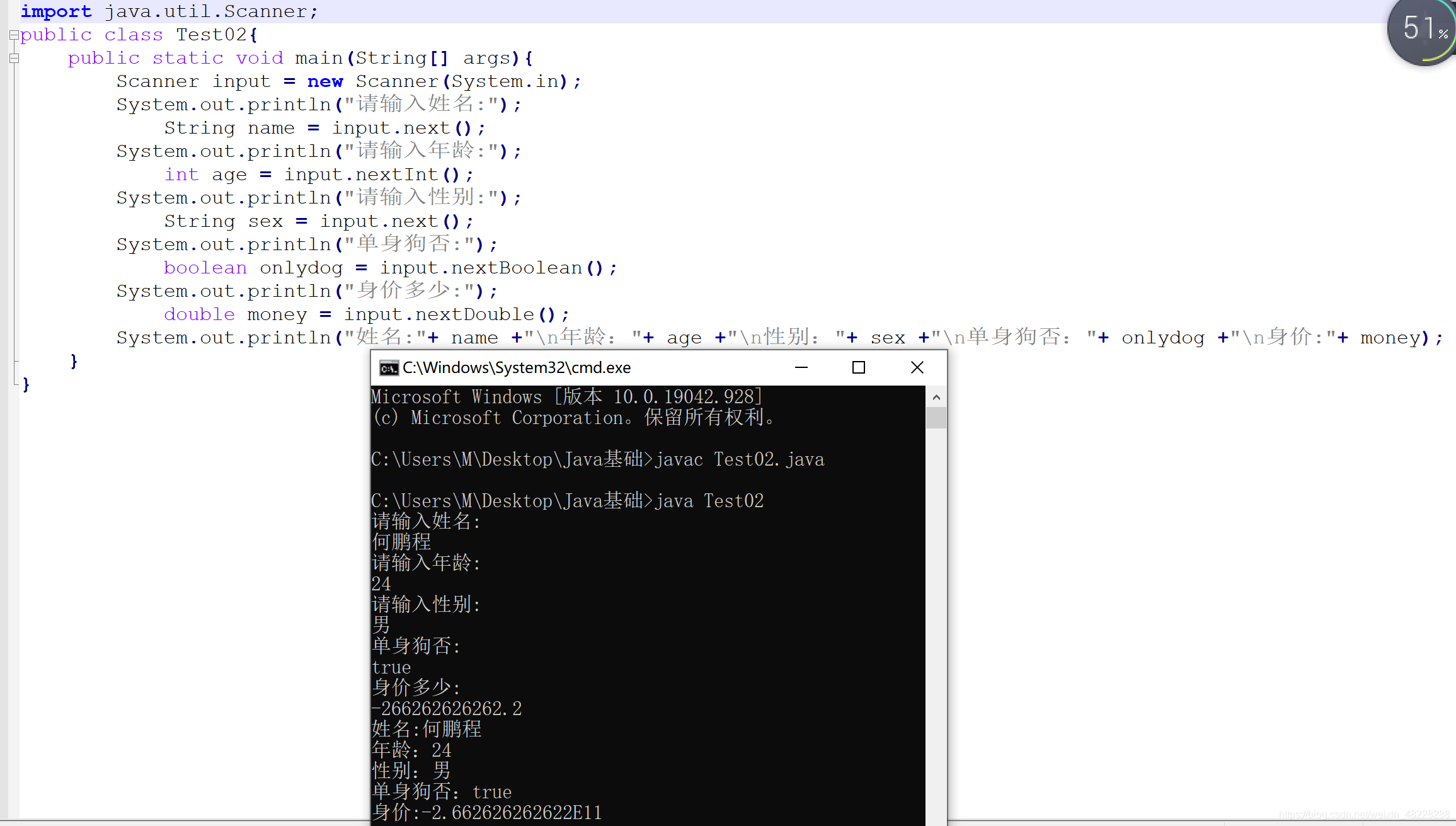Click the 'java Test02' command in console
This screenshot has width=1456, height=826.
709,502
